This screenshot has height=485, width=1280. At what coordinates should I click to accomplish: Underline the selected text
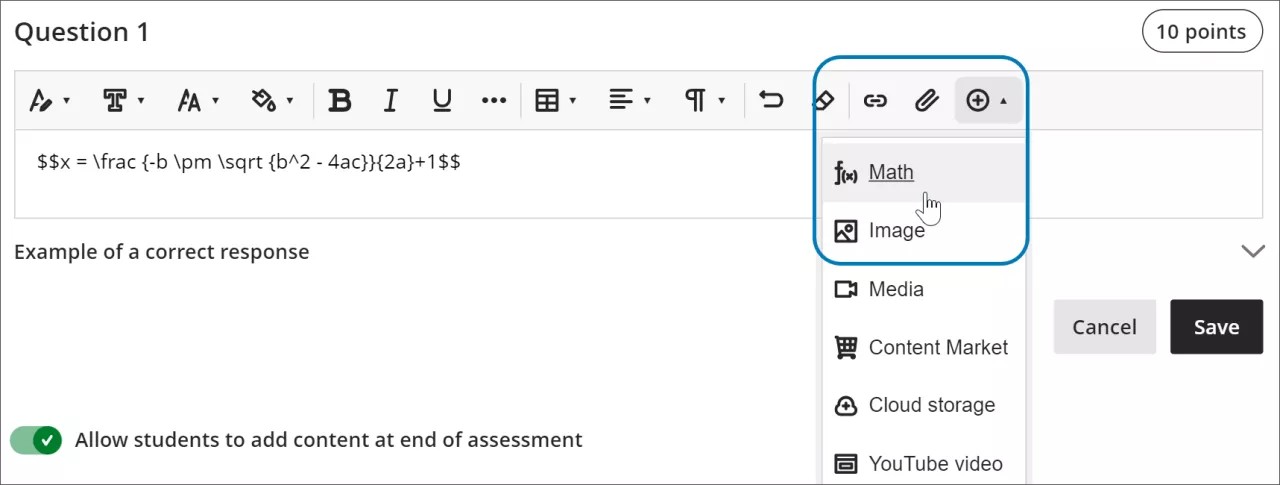tap(441, 100)
